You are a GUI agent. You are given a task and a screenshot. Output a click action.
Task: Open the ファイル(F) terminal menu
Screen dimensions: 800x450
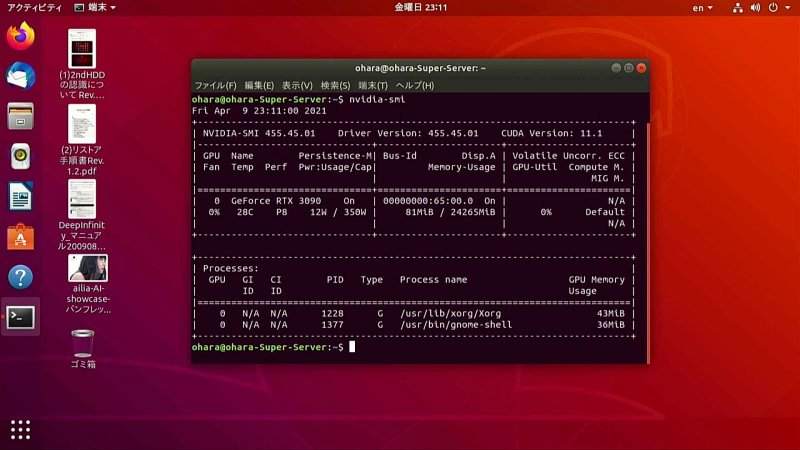[215, 85]
